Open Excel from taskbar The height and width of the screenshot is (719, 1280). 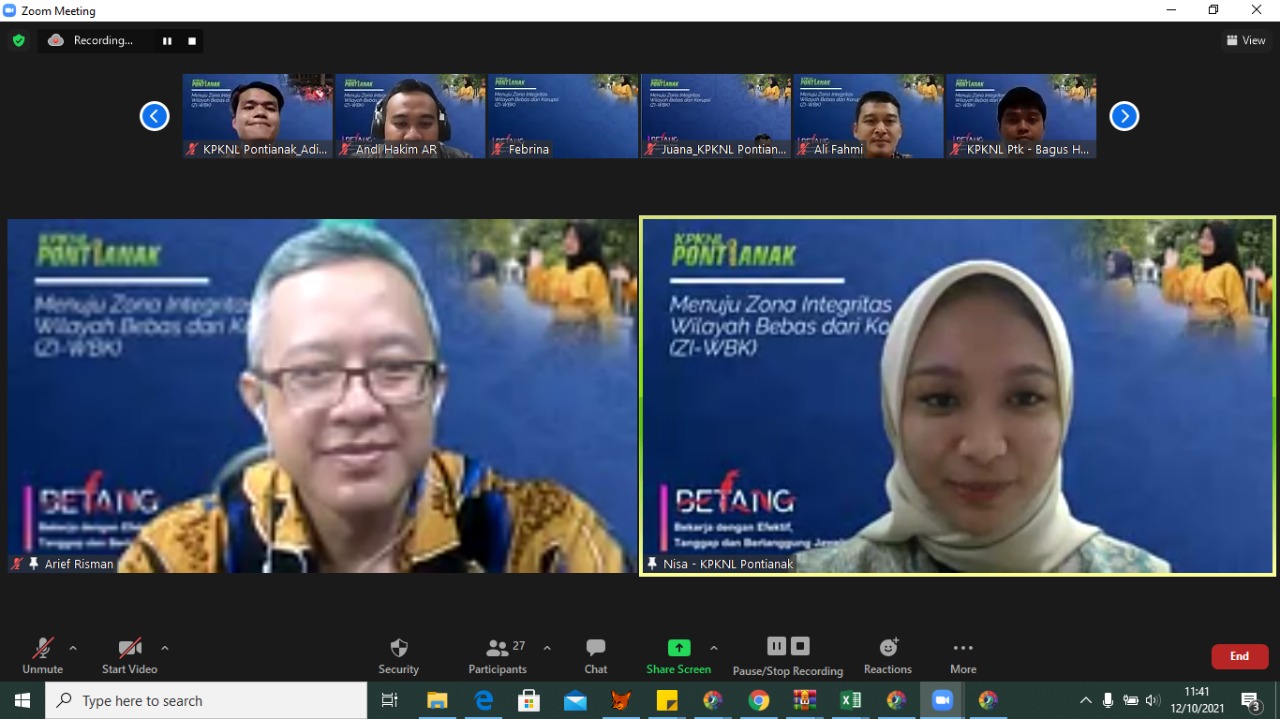[x=851, y=700]
